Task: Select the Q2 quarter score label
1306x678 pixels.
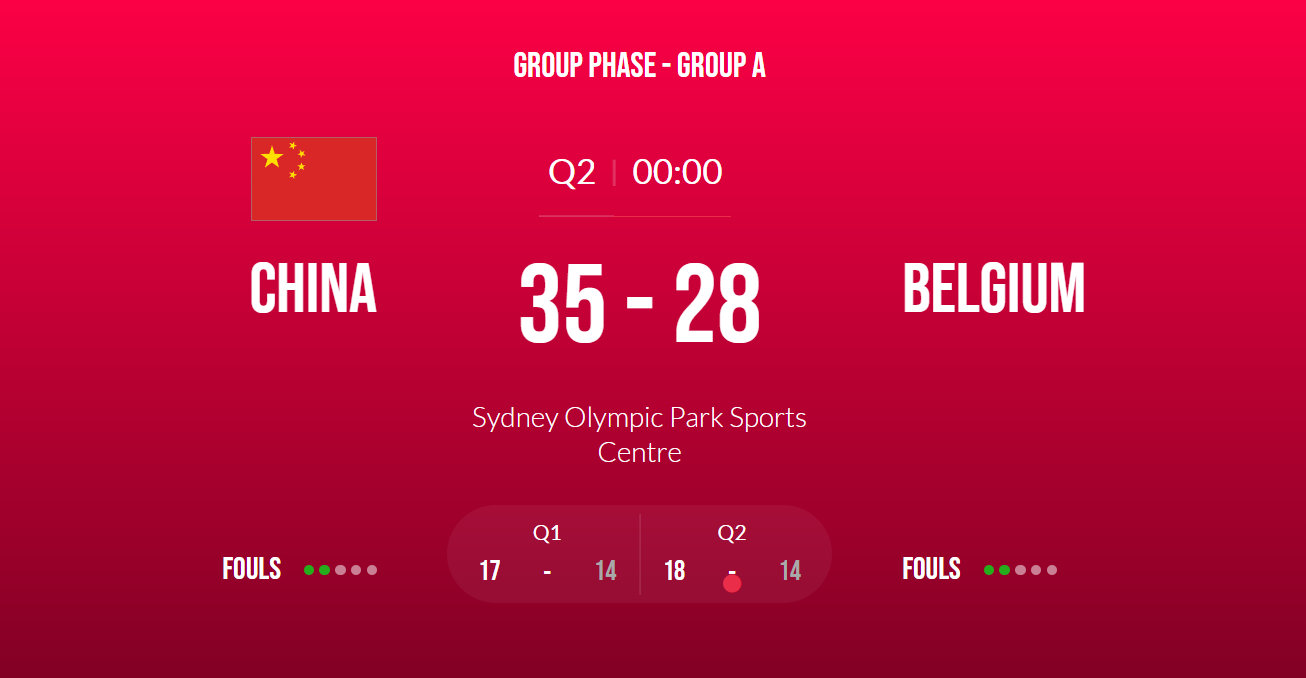Action: 732,533
